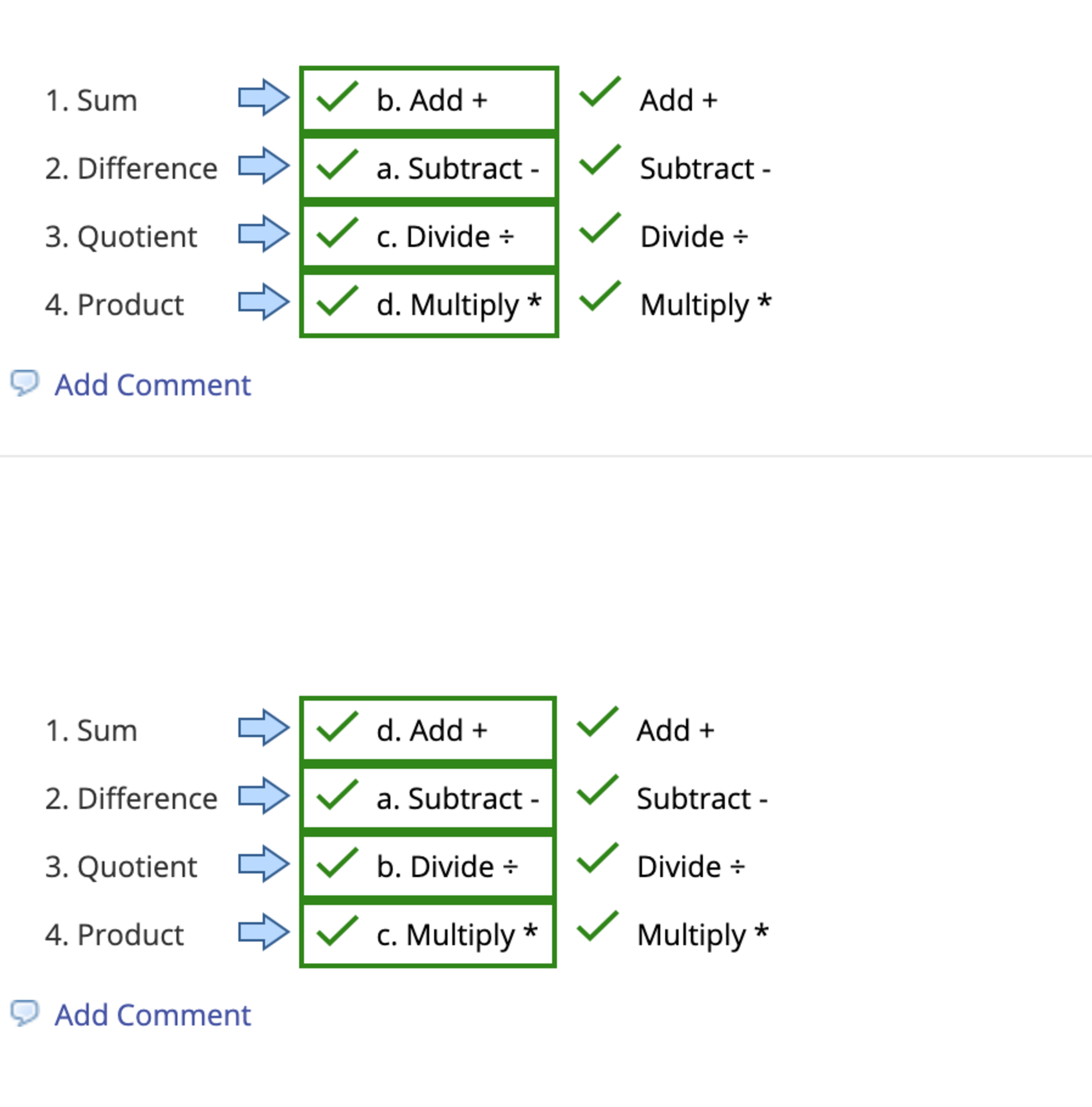This screenshot has height=1107, width=1092.
Task: Click the green checkmark inside the "d. Add +" box
Action: [x=337, y=726]
